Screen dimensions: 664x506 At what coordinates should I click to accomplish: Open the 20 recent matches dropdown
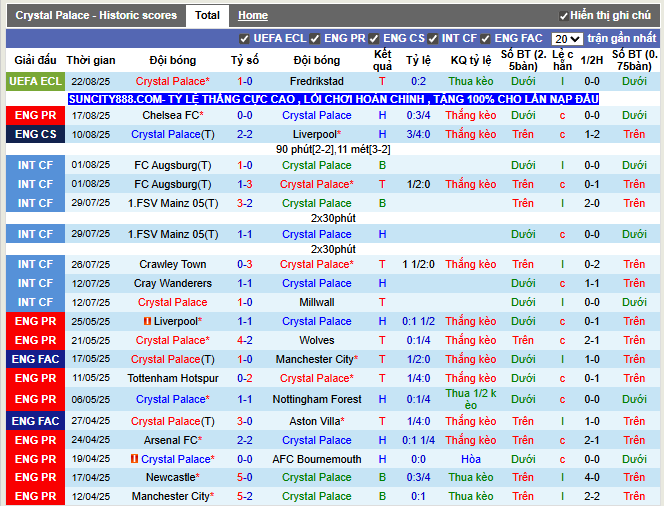[567, 39]
